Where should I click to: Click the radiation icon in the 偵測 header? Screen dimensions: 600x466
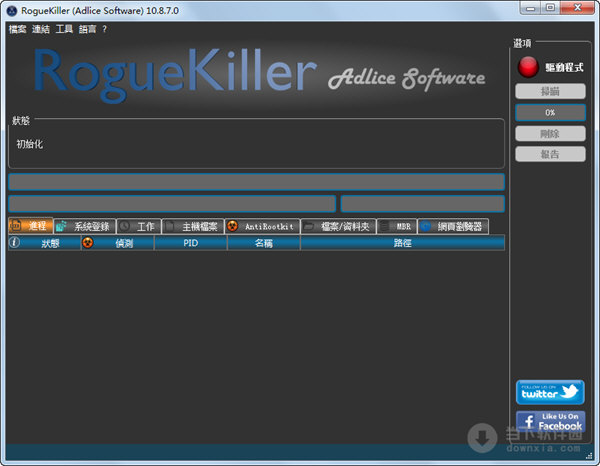tap(88, 242)
